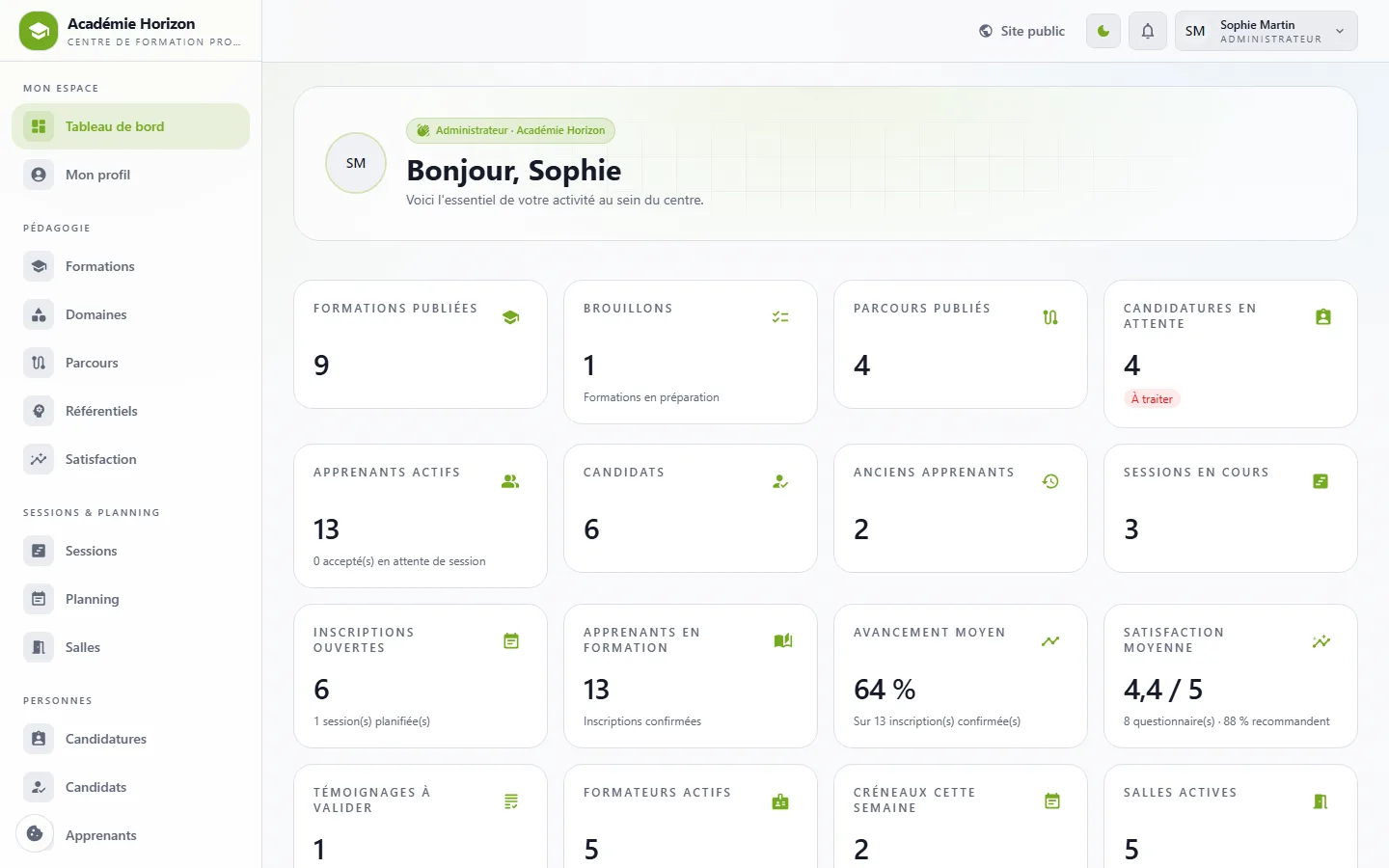Image resolution: width=1389 pixels, height=868 pixels.
Task: Click the Salles door icon in sidebar
Action: coord(39,647)
